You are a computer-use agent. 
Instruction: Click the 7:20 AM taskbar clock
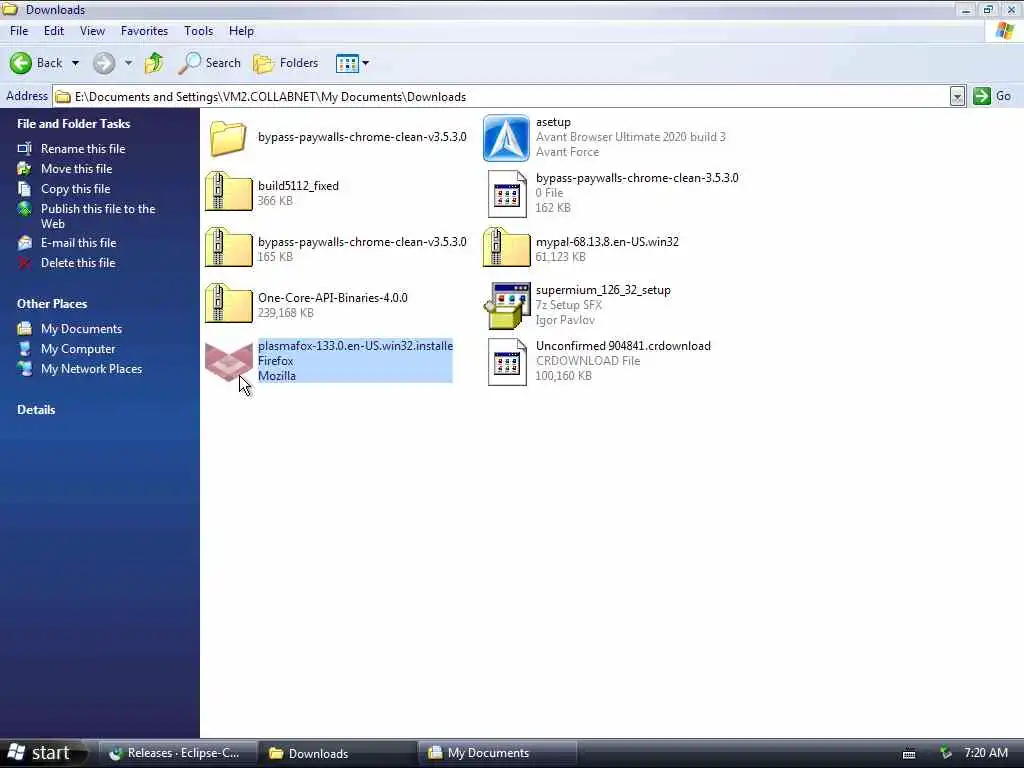[985, 753]
